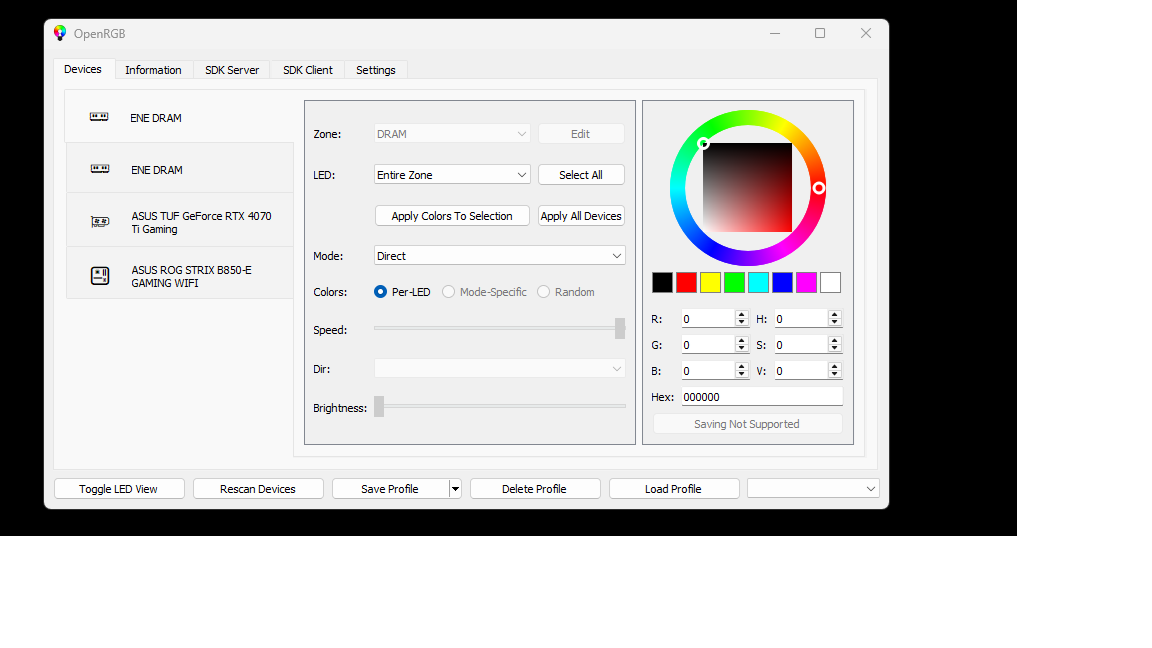
Task: Click the Brightness slider handle
Action: pyautogui.click(x=379, y=406)
